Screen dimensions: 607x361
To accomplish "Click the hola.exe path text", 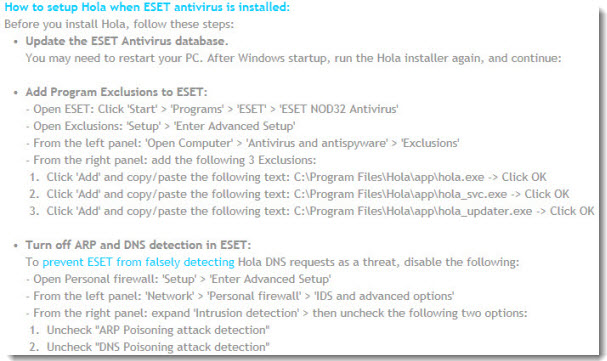I will [x=389, y=177].
